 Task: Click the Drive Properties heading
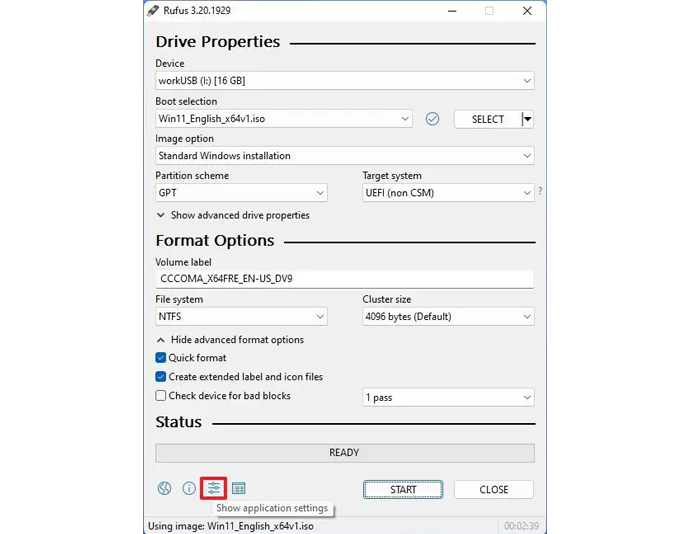(218, 42)
